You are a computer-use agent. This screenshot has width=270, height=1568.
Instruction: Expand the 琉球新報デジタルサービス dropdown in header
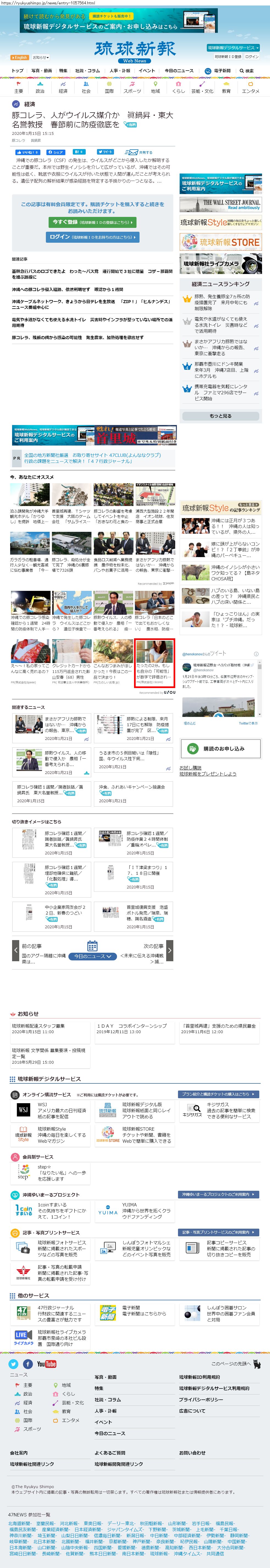pos(233,47)
